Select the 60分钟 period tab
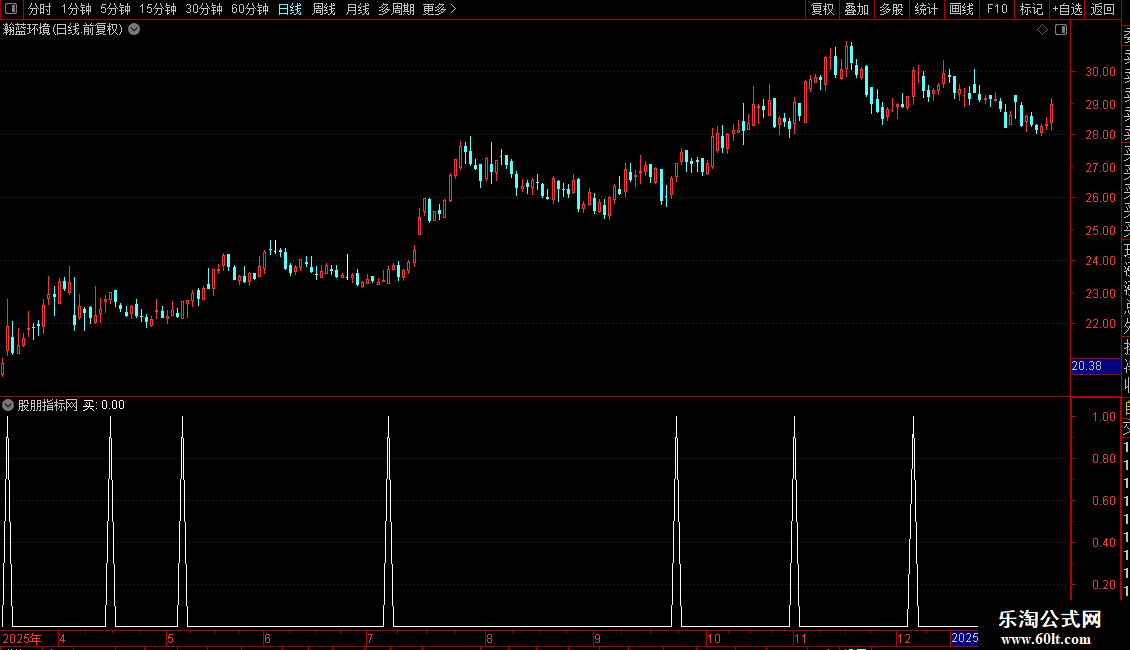Viewport: 1130px width, 650px height. 250,9
